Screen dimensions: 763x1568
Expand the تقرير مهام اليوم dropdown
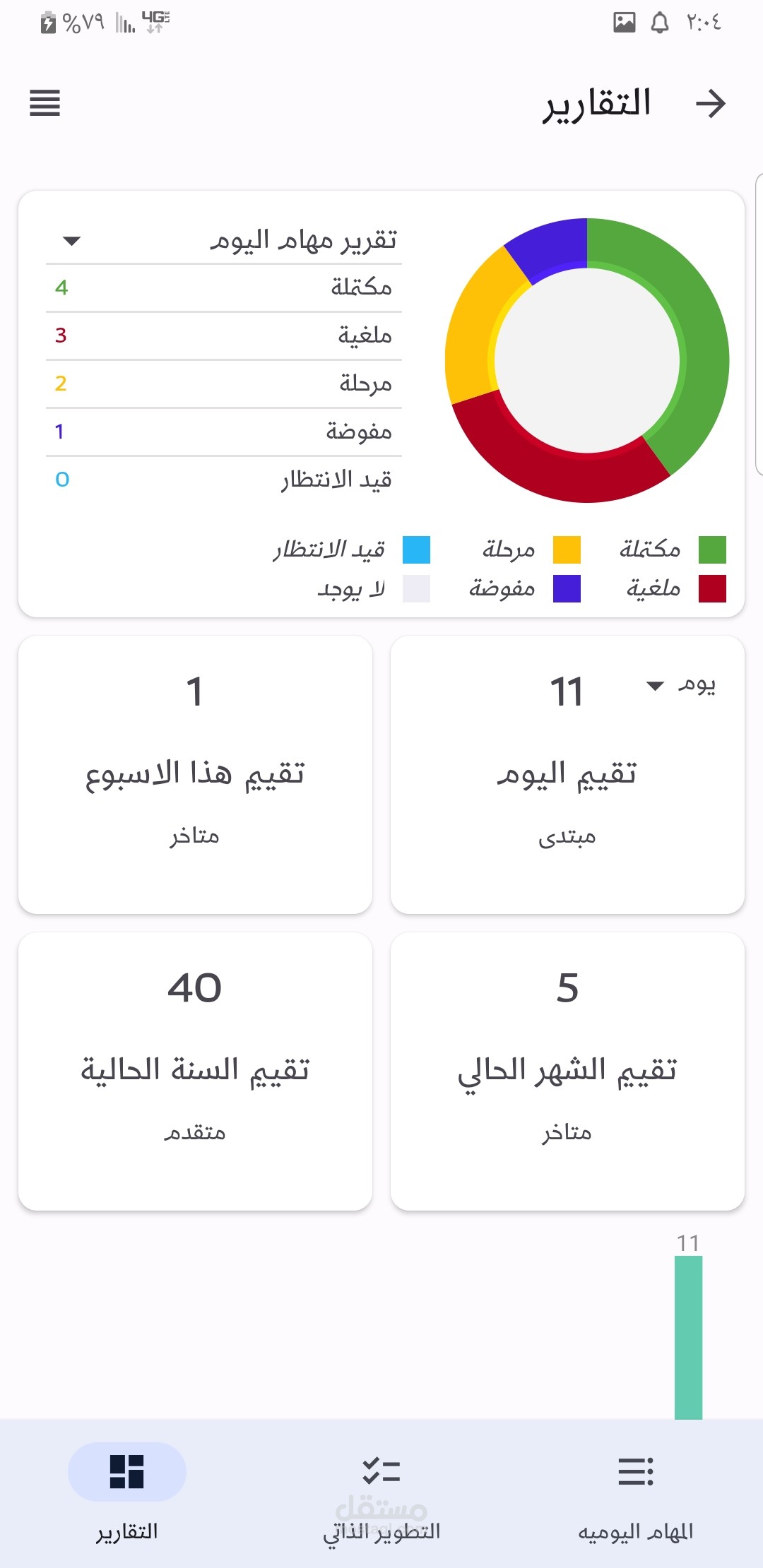[x=71, y=241]
